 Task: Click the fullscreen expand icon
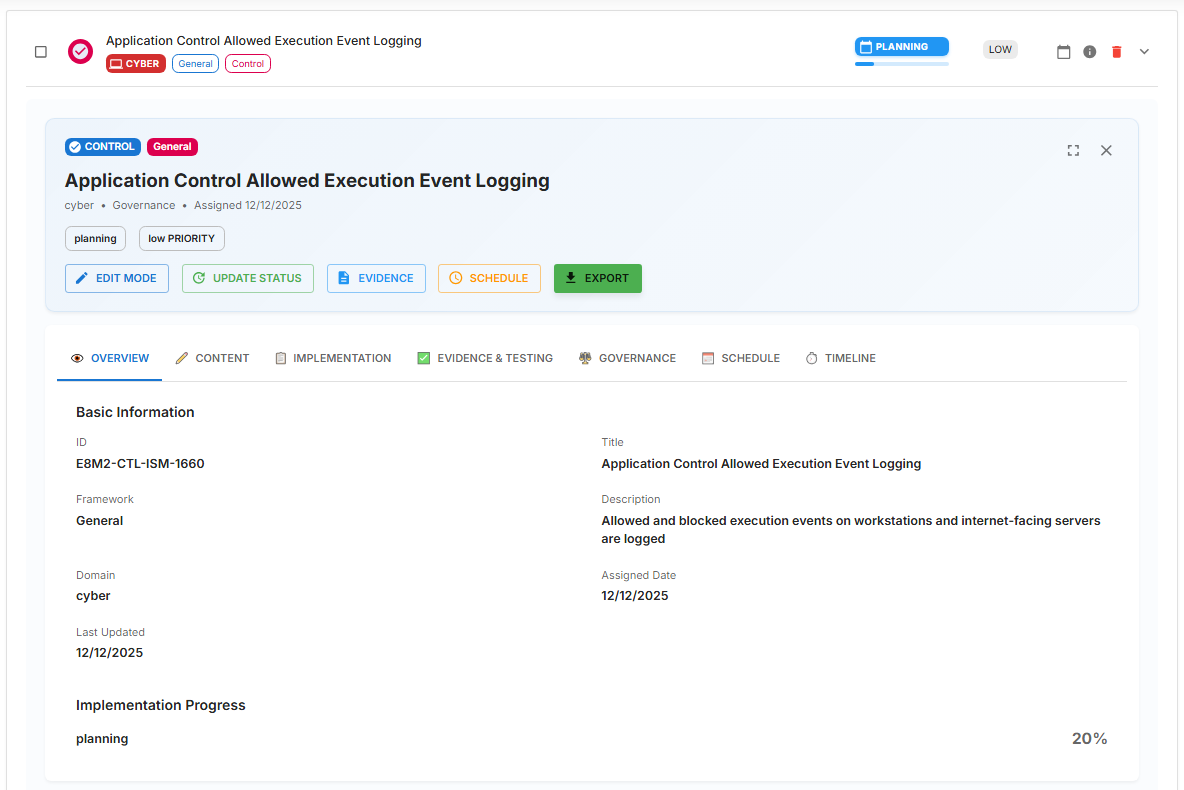pyautogui.click(x=1073, y=150)
